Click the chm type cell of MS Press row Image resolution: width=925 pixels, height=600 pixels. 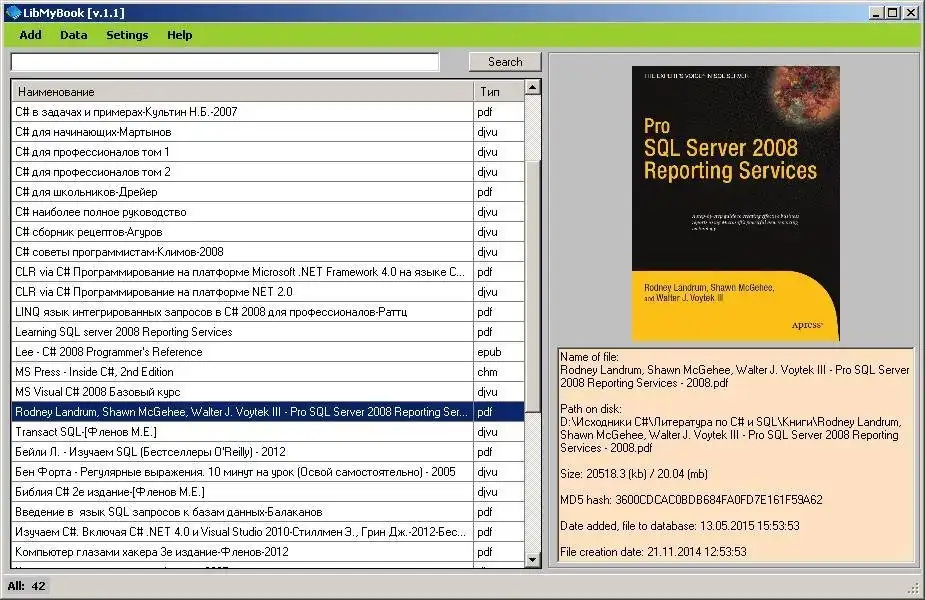pyautogui.click(x=498, y=372)
